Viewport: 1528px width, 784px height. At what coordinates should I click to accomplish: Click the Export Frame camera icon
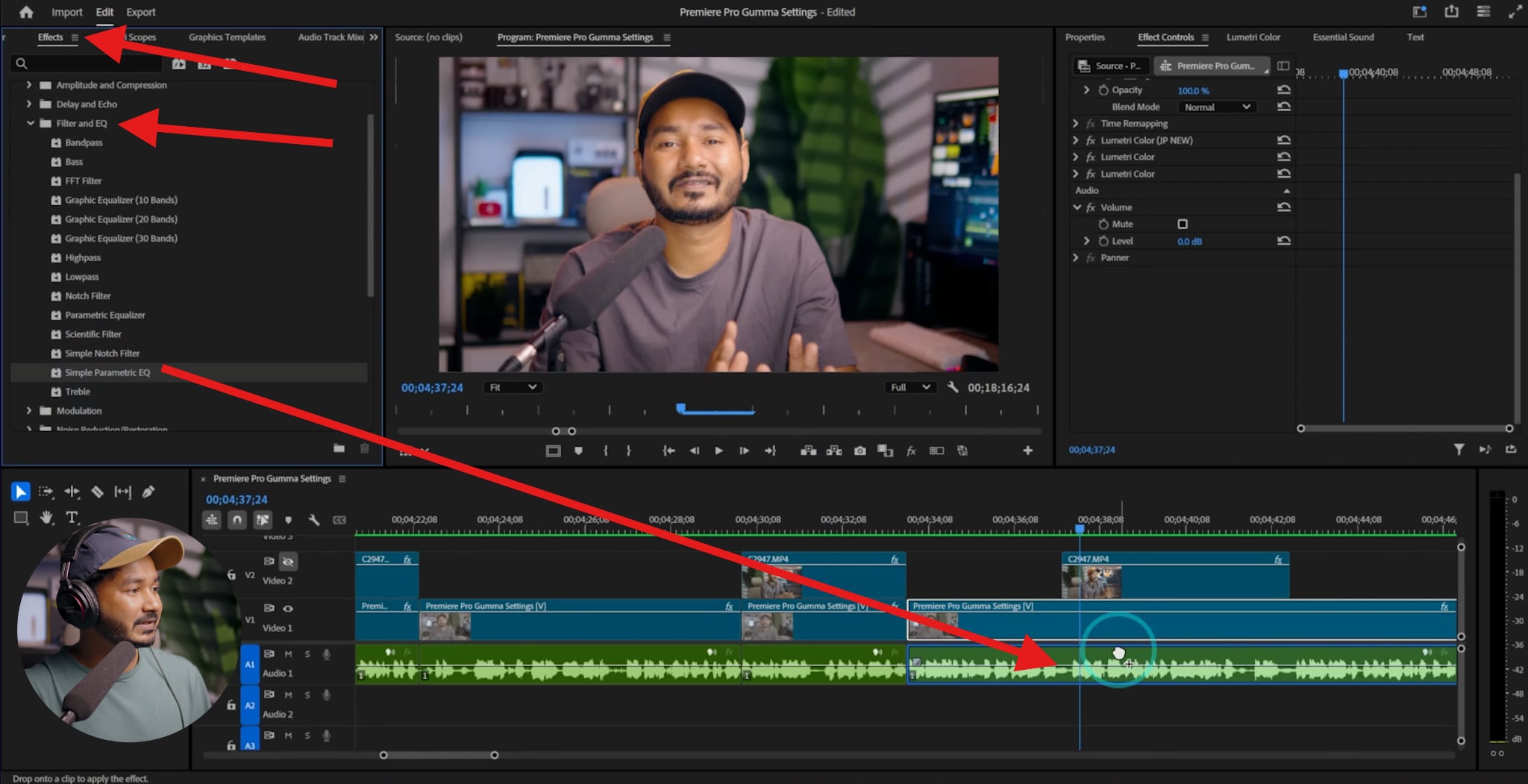(859, 451)
